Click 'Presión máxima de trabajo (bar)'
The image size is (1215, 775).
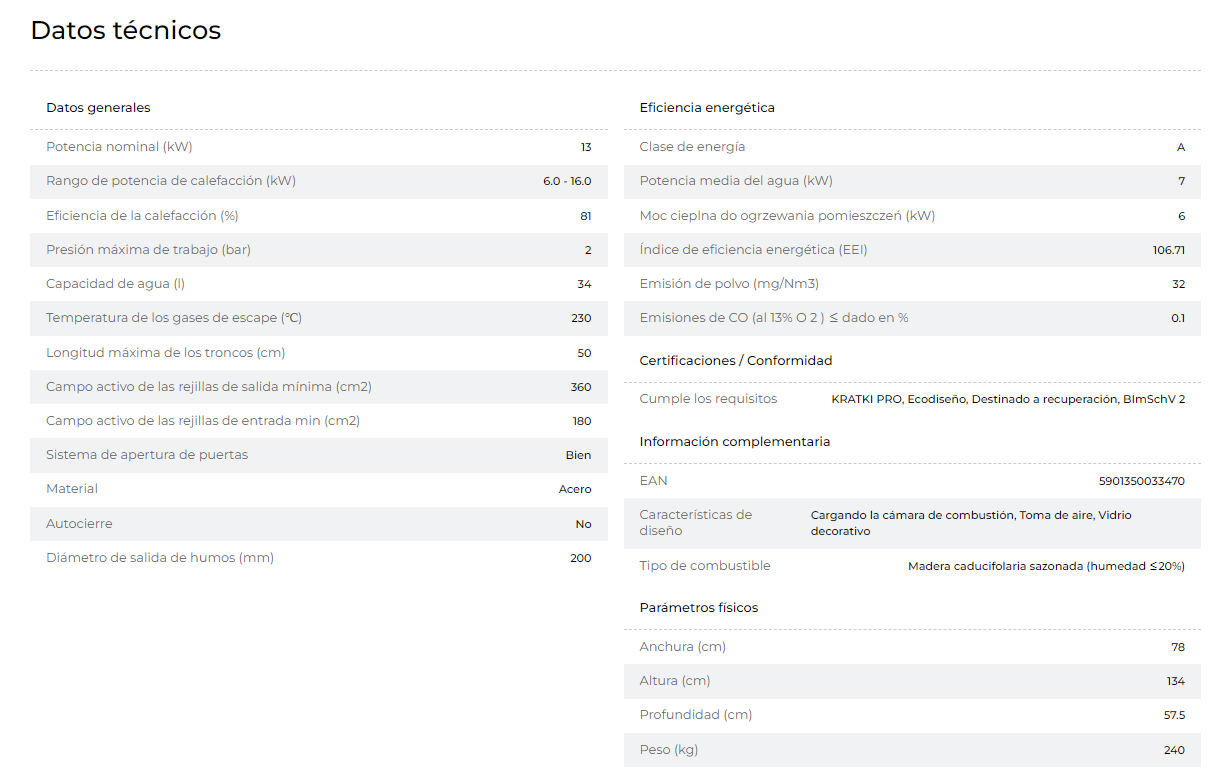[x=148, y=250]
